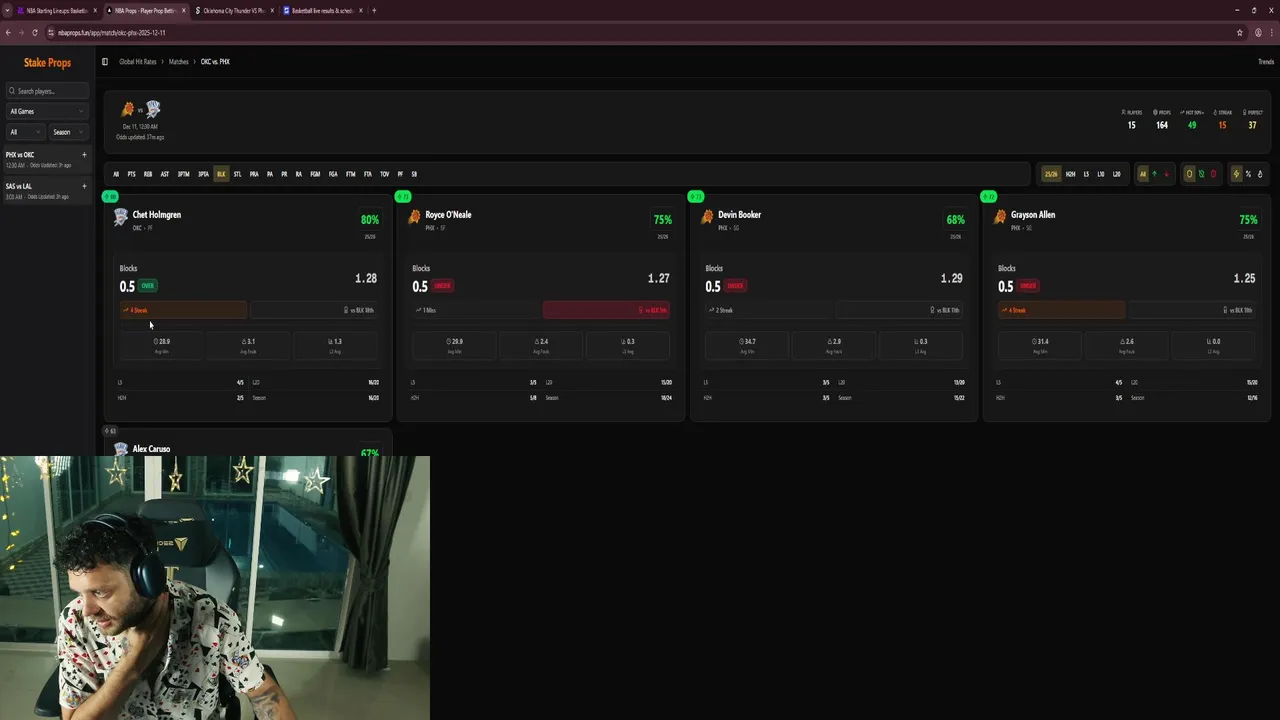Toggle the L10 range filter
The image size is (1280, 720).
1101,174
